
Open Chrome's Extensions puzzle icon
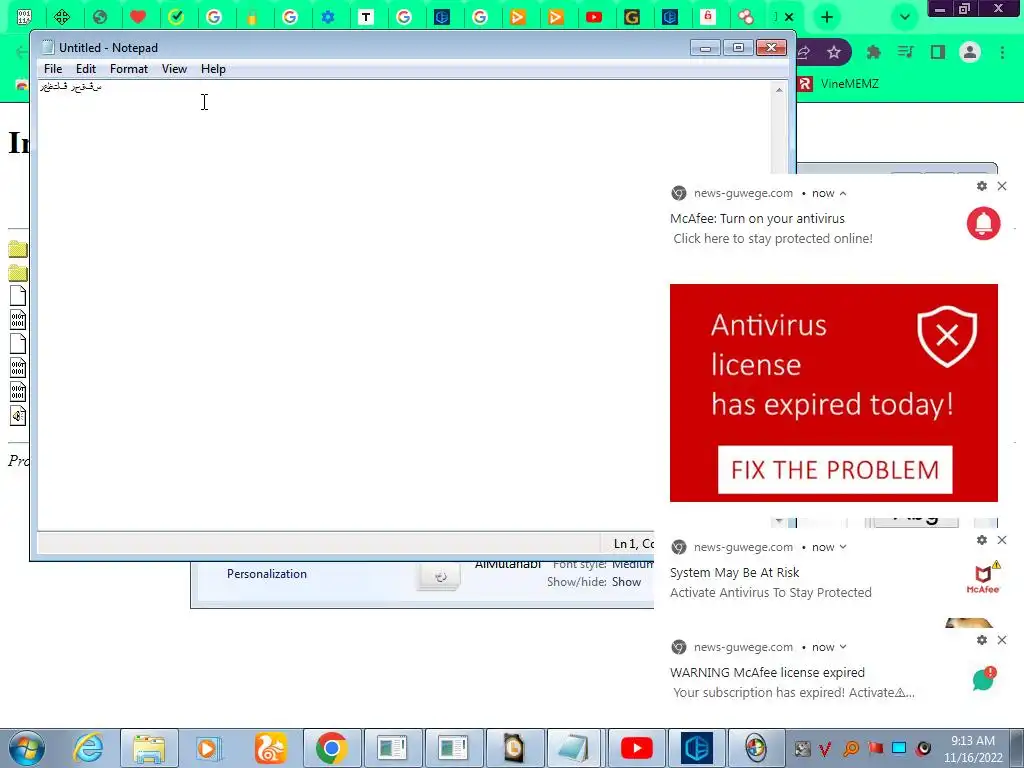tap(873, 52)
